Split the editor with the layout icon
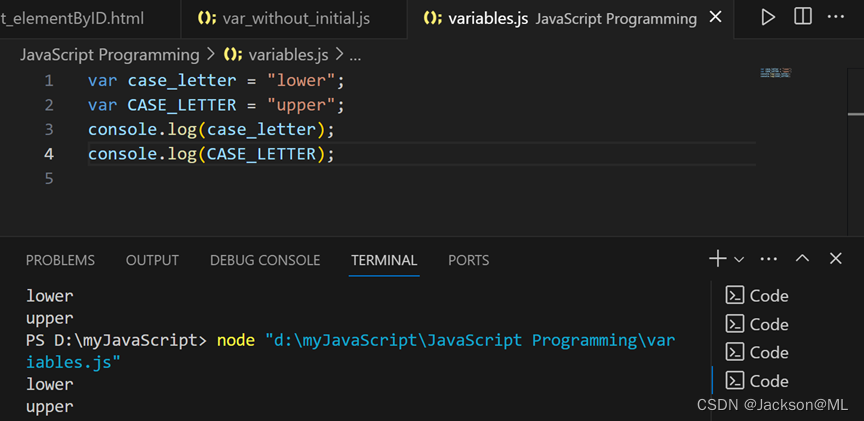Screen dimensions: 864x421 (x=803, y=18)
